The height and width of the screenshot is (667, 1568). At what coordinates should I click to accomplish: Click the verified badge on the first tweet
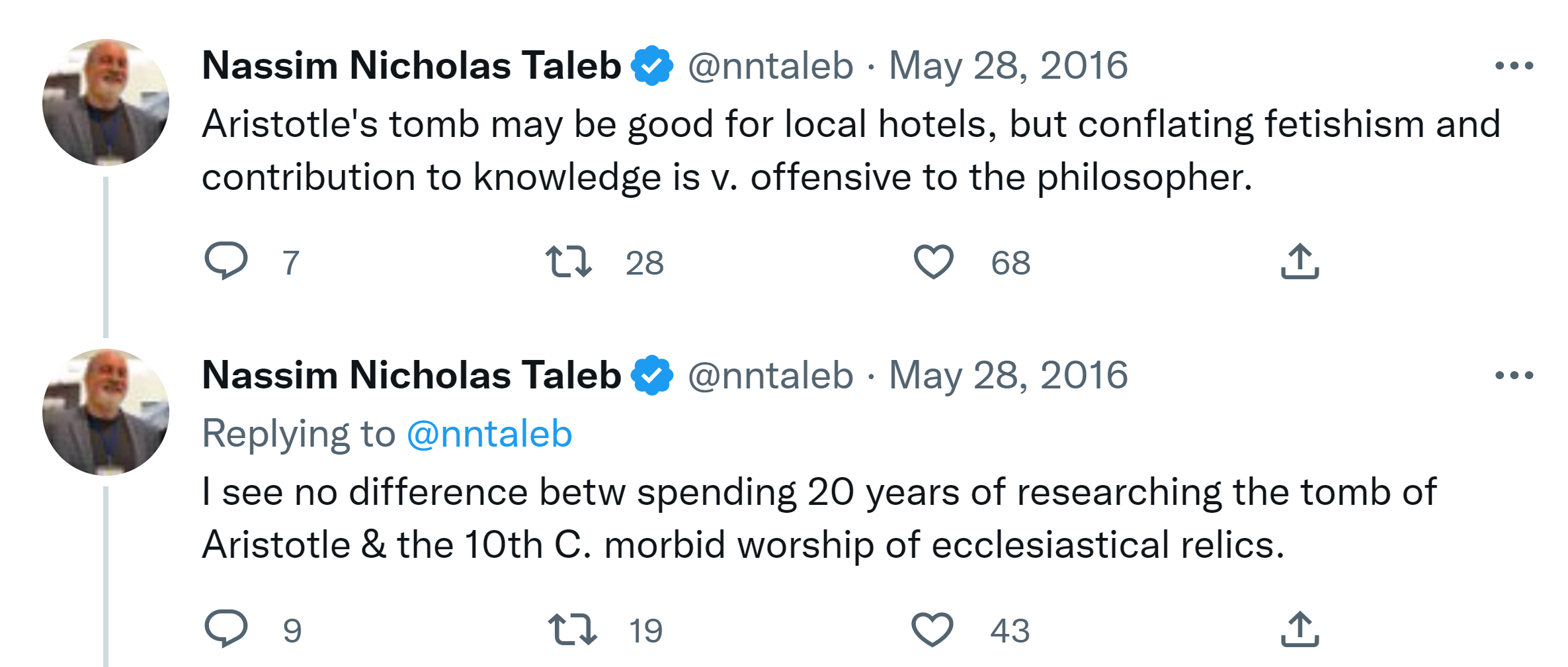coord(652,66)
